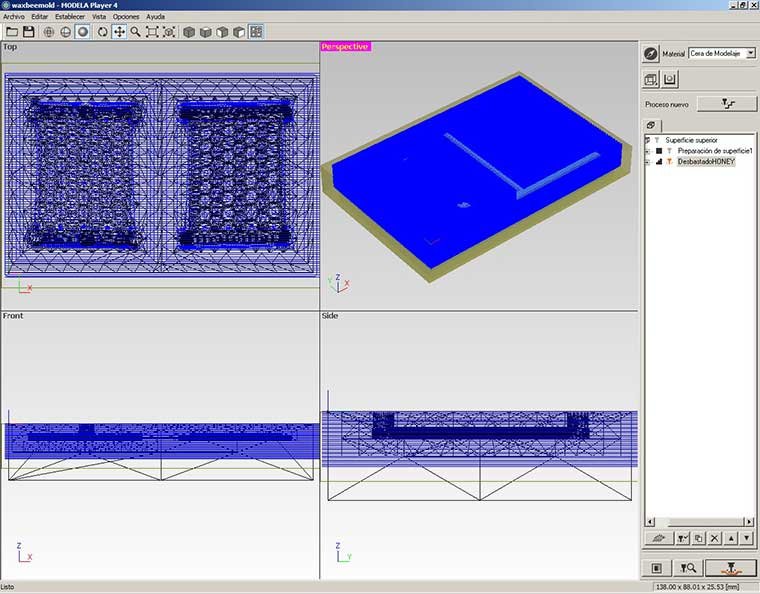Open the Ayuda menu
Viewport: 760px width, 594px height.
[156, 16]
